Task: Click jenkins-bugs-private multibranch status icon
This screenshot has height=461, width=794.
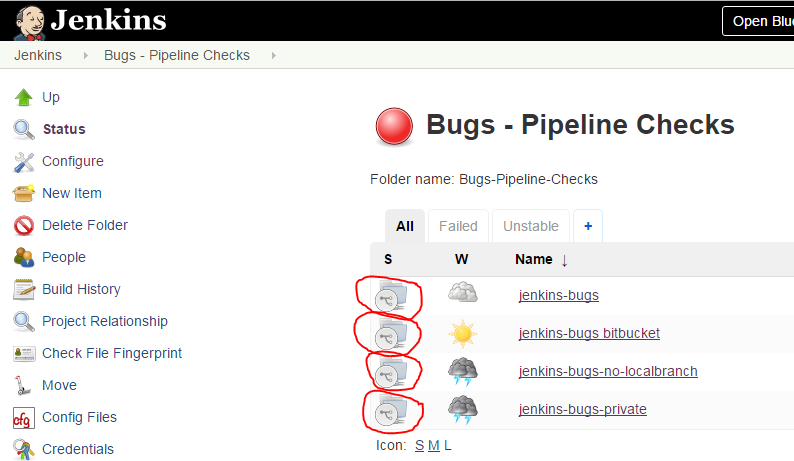Action: coord(391,410)
